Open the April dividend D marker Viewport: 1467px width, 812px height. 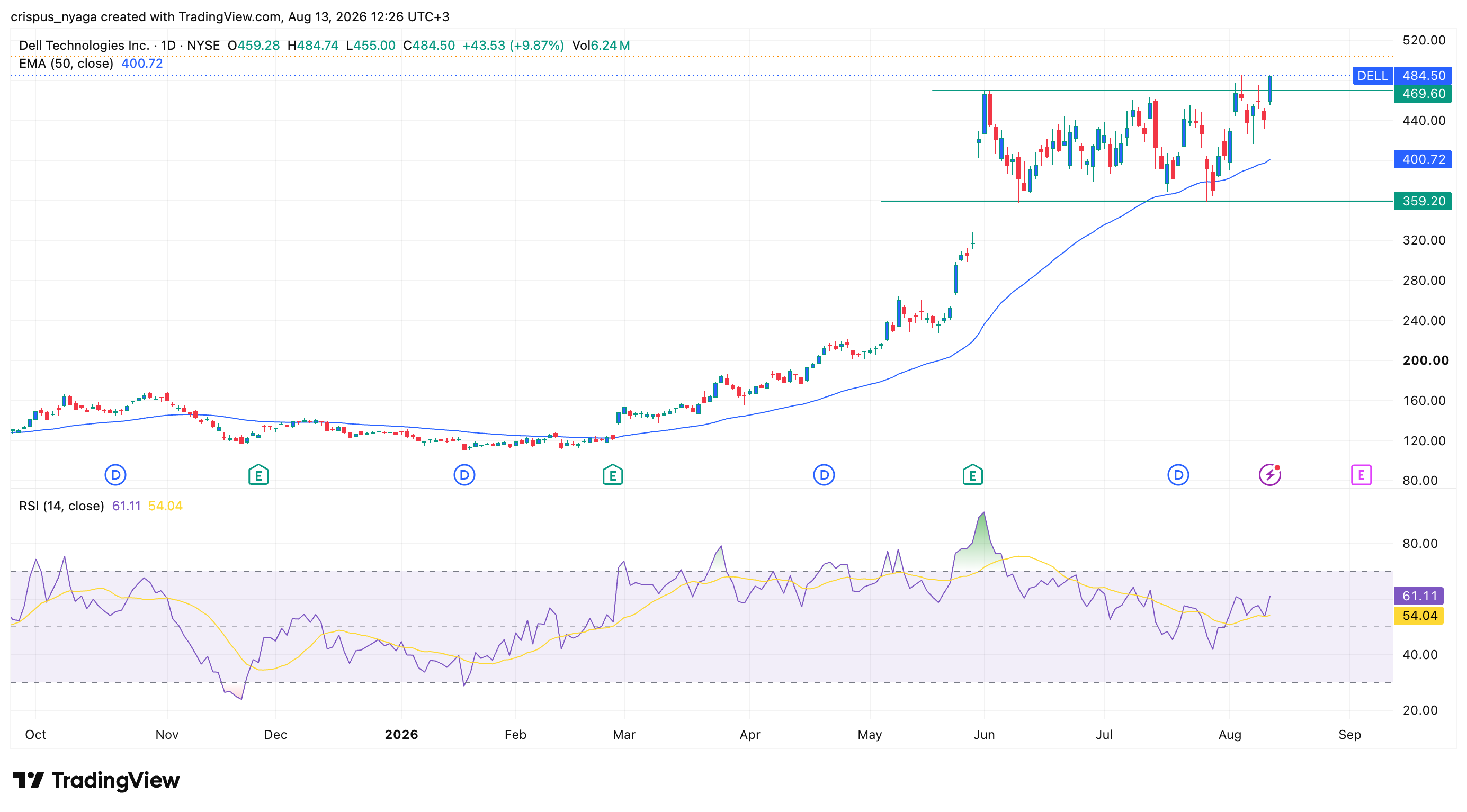(x=824, y=475)
